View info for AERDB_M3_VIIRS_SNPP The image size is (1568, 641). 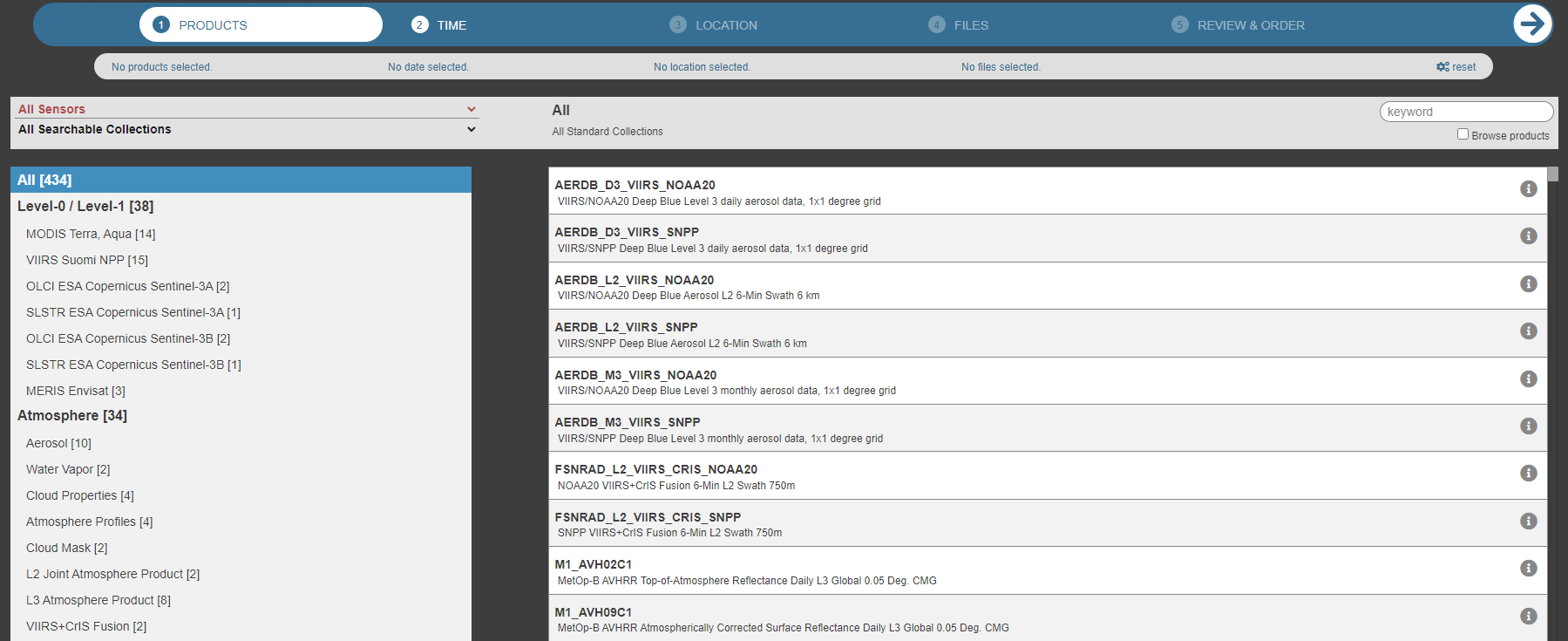point(1529,426)
